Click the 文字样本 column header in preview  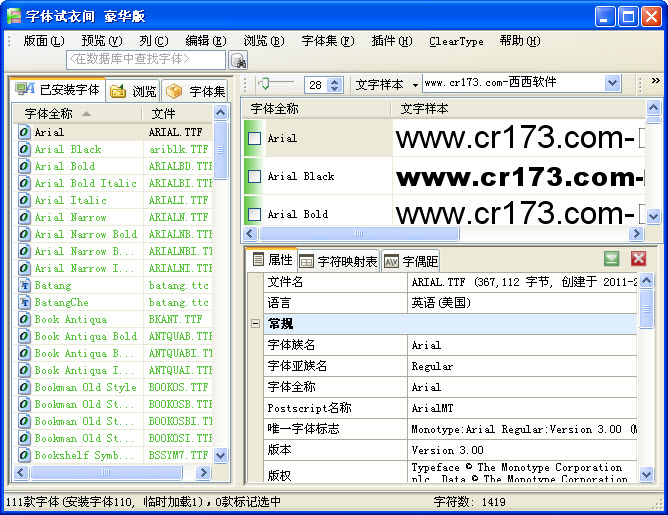click(x=518, y=109)
